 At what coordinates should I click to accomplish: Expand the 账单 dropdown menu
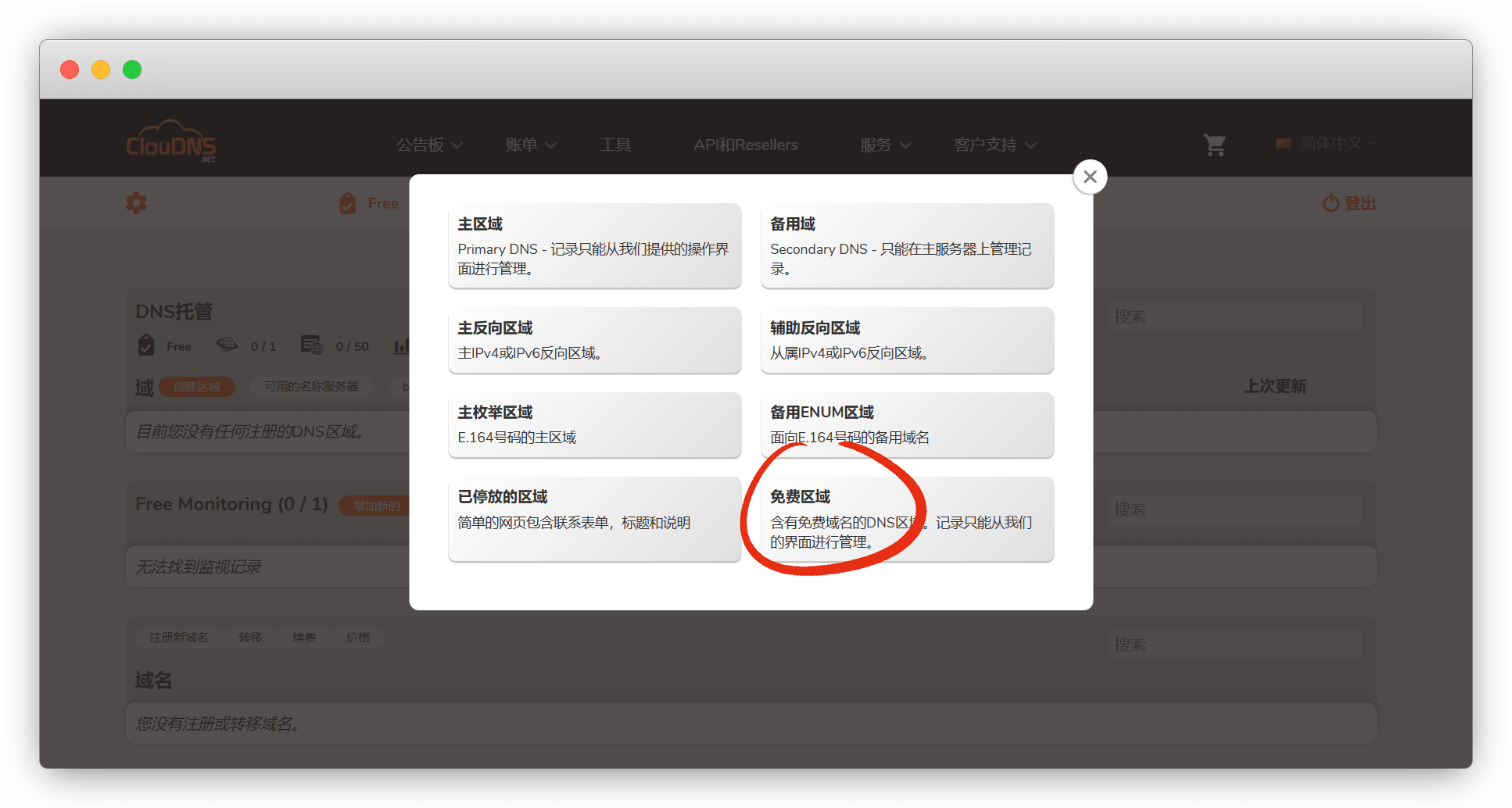pos(530,145)
